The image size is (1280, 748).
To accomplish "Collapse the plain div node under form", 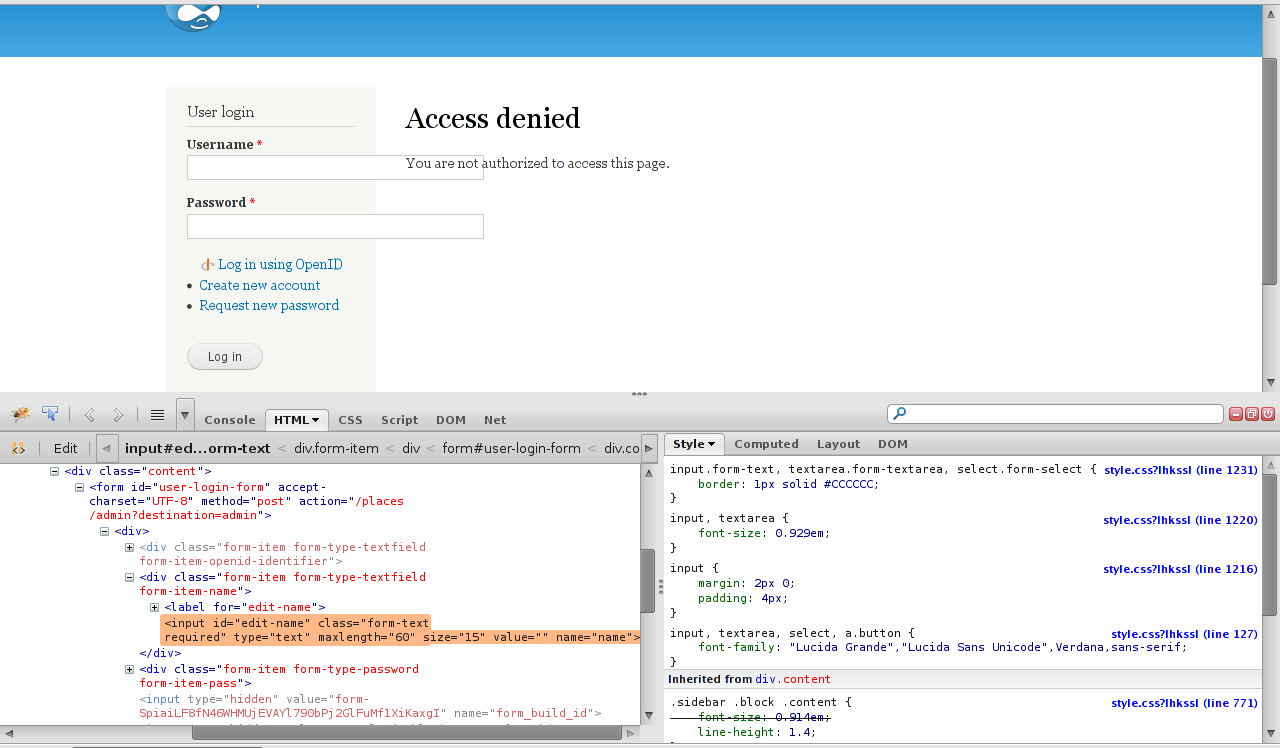I will pos(105,532).
